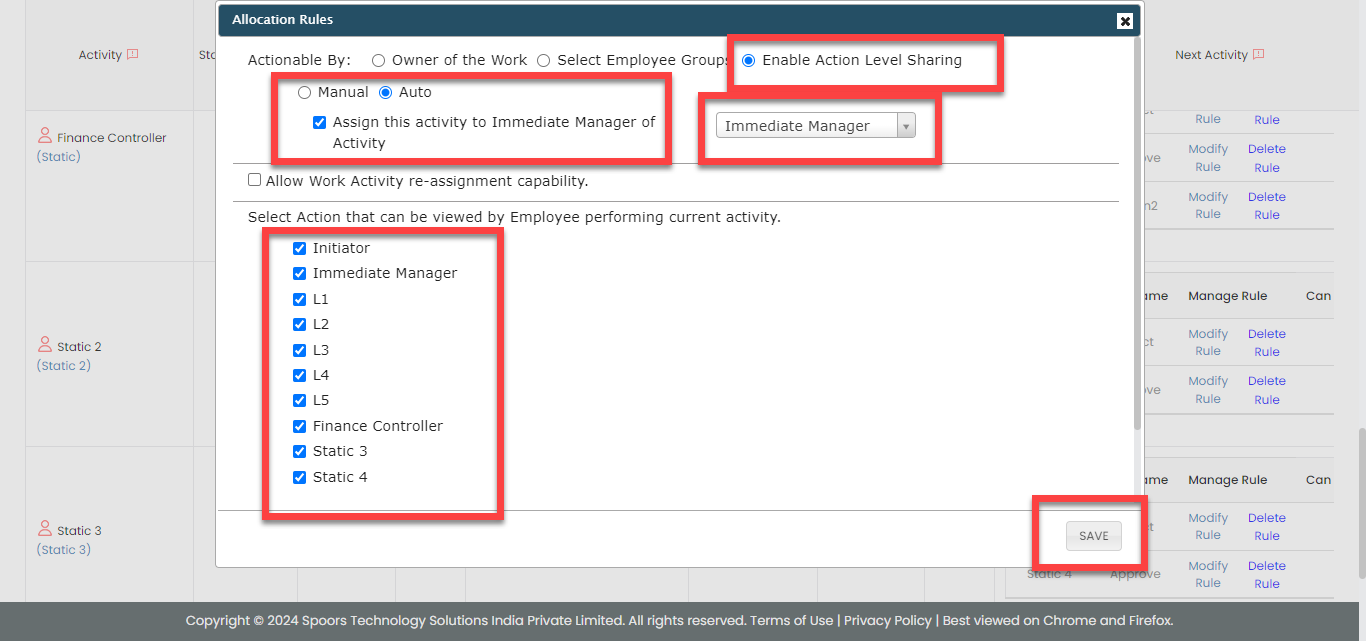Screen dimensions: 1366x641
Task: Click the Finance Controller person icon
Action: 45,136
